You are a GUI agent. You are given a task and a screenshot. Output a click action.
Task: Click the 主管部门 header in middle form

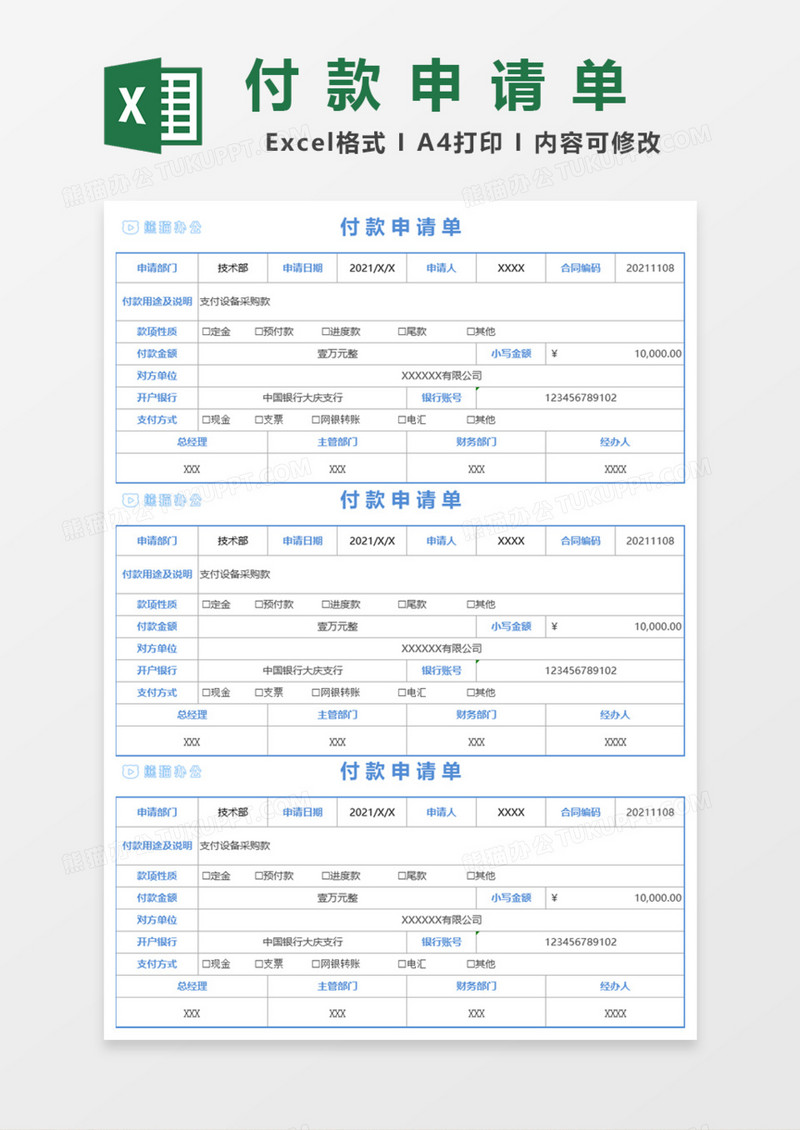click(x=337, y=715)
